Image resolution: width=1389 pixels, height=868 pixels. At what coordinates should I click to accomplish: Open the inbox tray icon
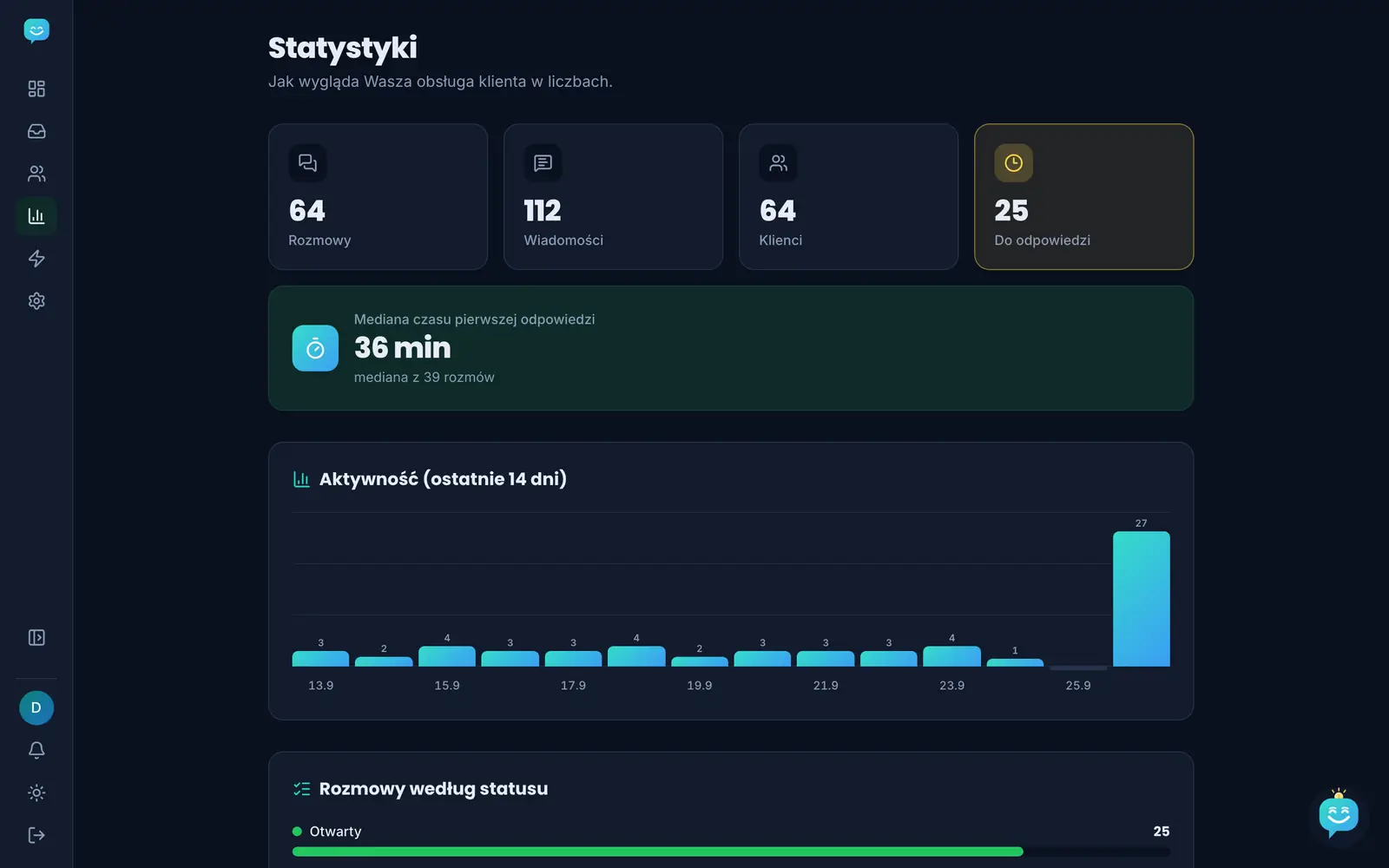pyautogui.click(x=36, y=131)
